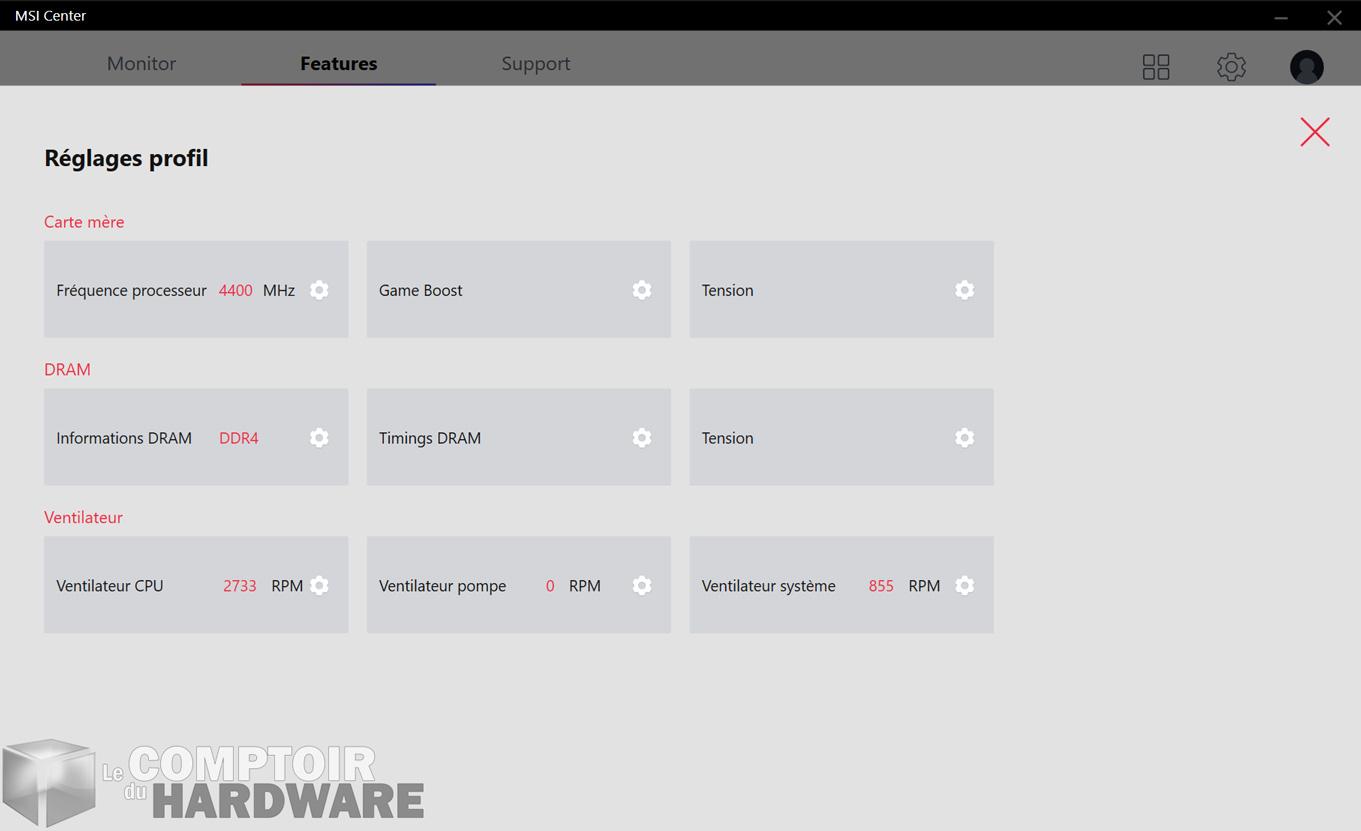
Task: Minimize the MSI Center window
Action: [1281, 17]
